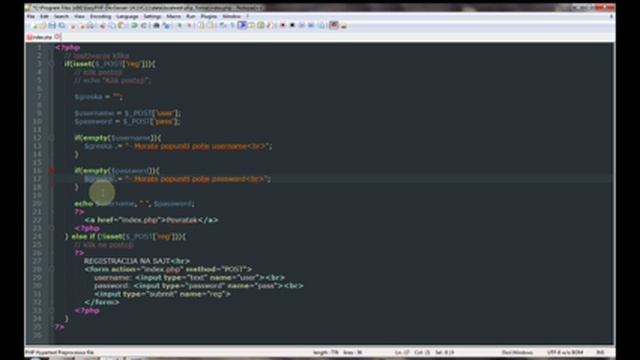640x360 pixels.
Task: Click the Playback macro toolbar icon
Action: tap(302, 25)
